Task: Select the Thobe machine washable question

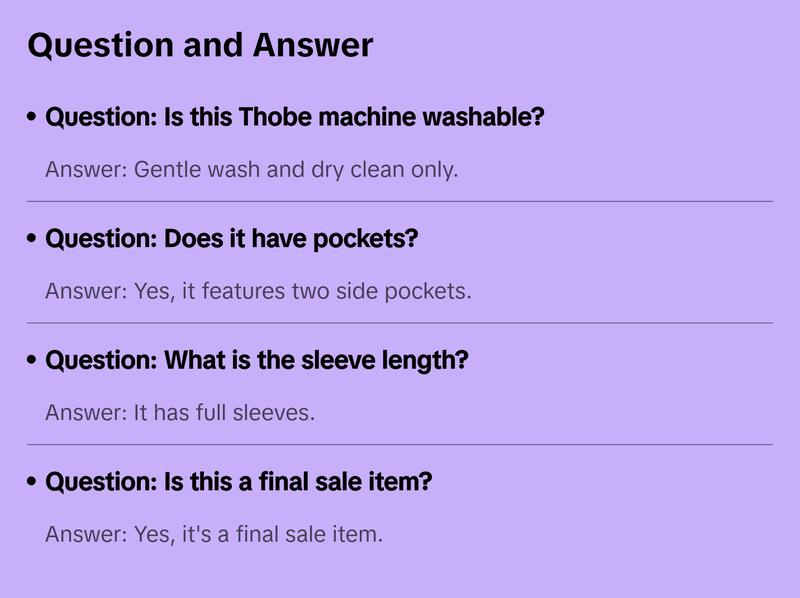Action: point(295,118)
